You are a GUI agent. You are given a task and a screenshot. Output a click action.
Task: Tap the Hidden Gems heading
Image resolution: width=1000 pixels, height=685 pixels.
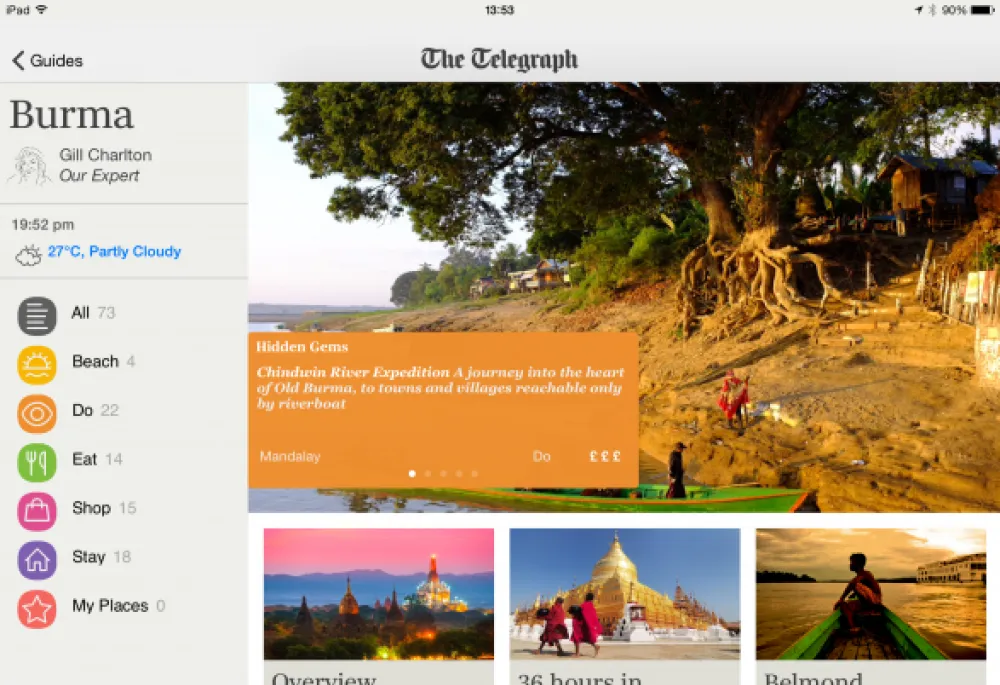302,347
